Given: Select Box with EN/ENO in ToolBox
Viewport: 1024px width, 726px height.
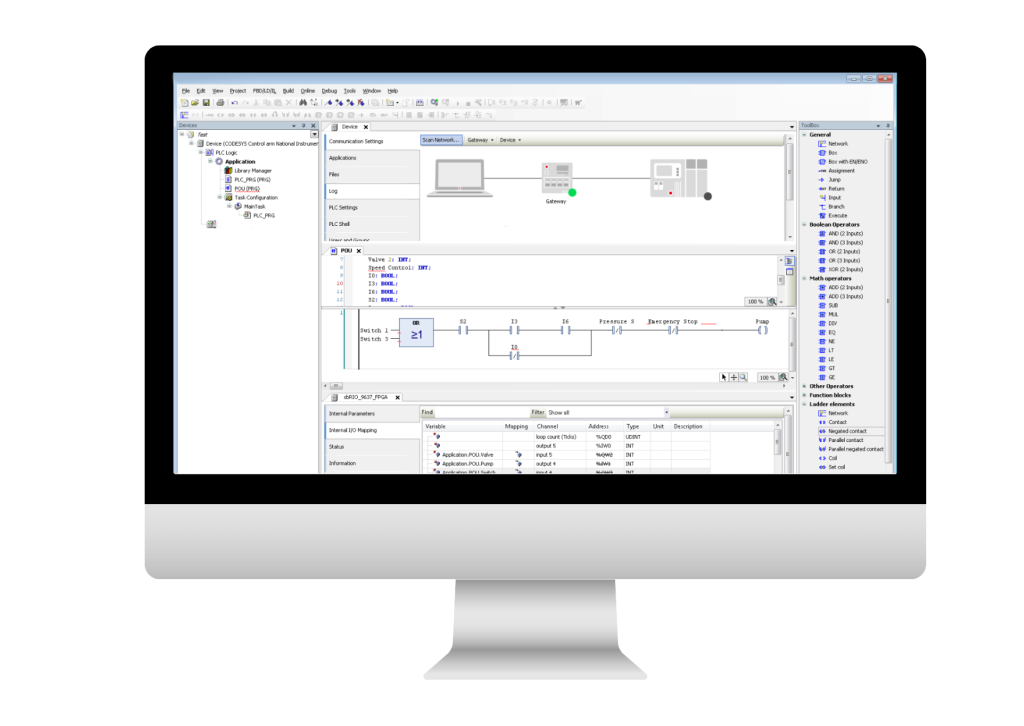Looking at the screenshot, I should tap(843, 161).
